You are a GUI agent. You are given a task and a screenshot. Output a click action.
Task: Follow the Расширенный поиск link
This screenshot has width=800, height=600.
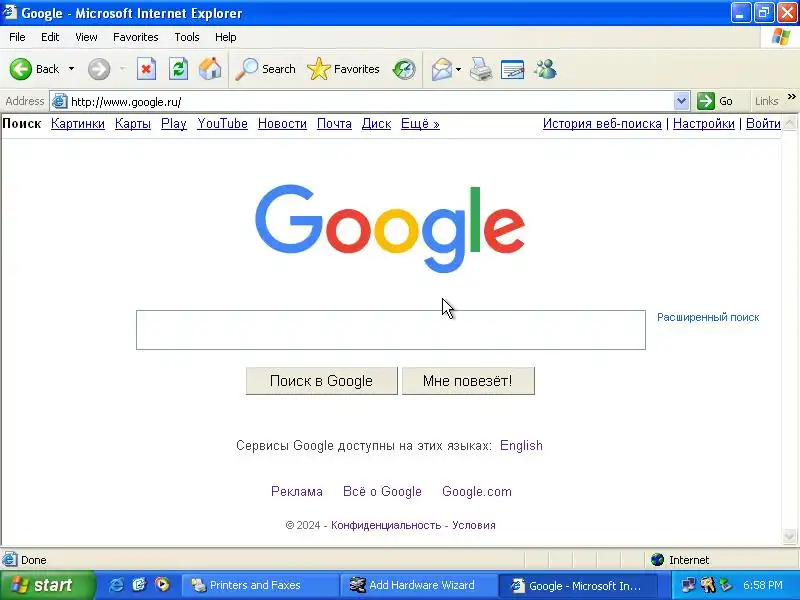point(708,317)
